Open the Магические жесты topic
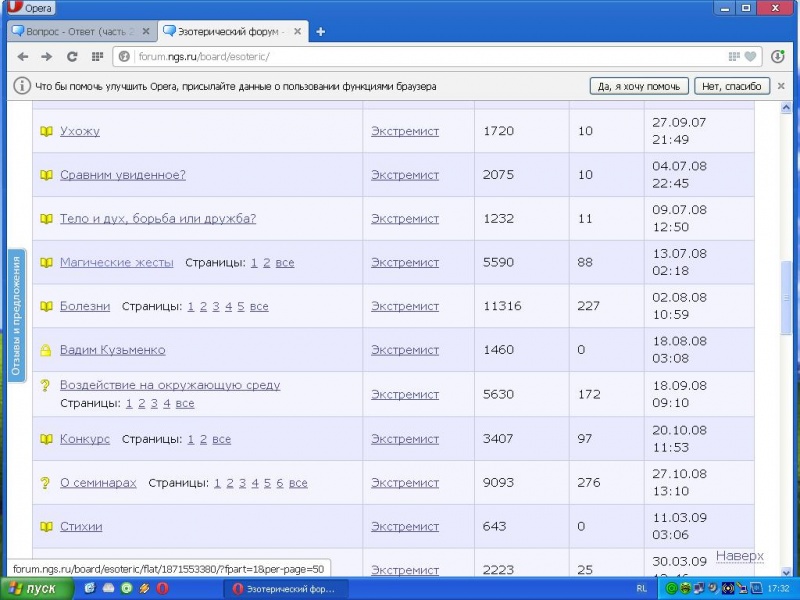 [x=116, y=263]
